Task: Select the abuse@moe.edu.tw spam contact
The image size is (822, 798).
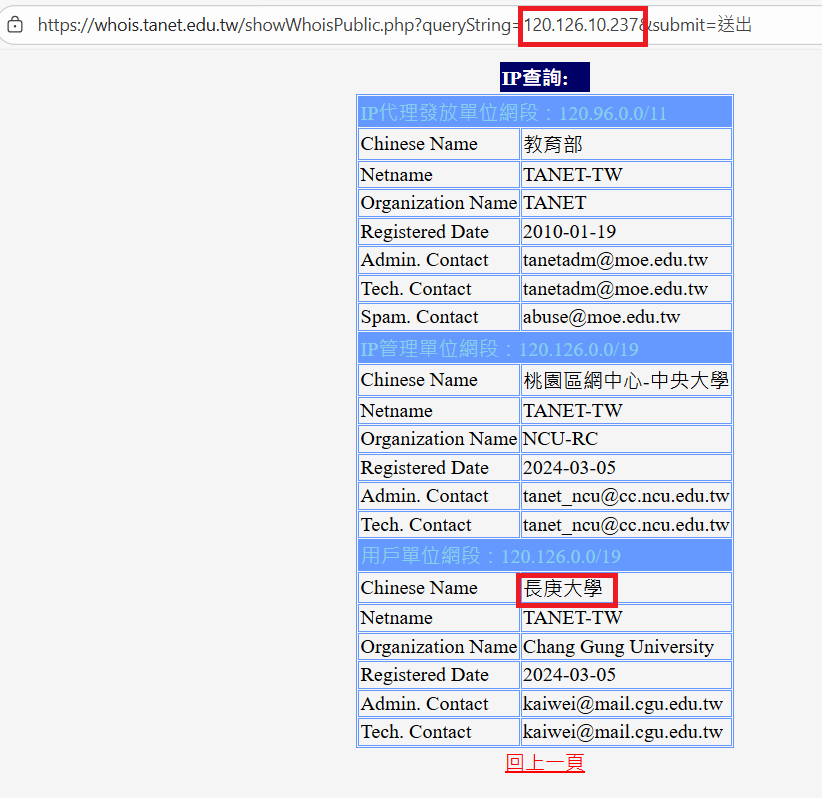Action: (601, 317)
